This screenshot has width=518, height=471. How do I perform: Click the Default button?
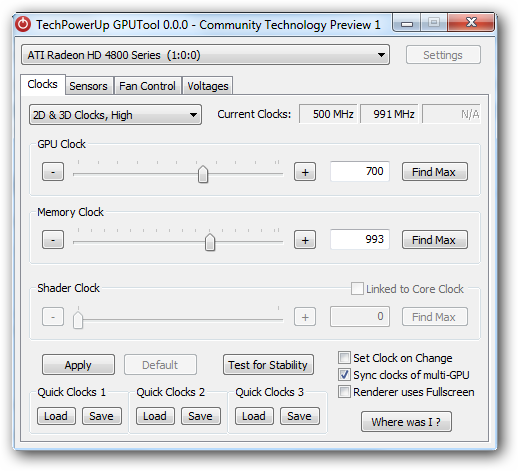tap(160, 365)
